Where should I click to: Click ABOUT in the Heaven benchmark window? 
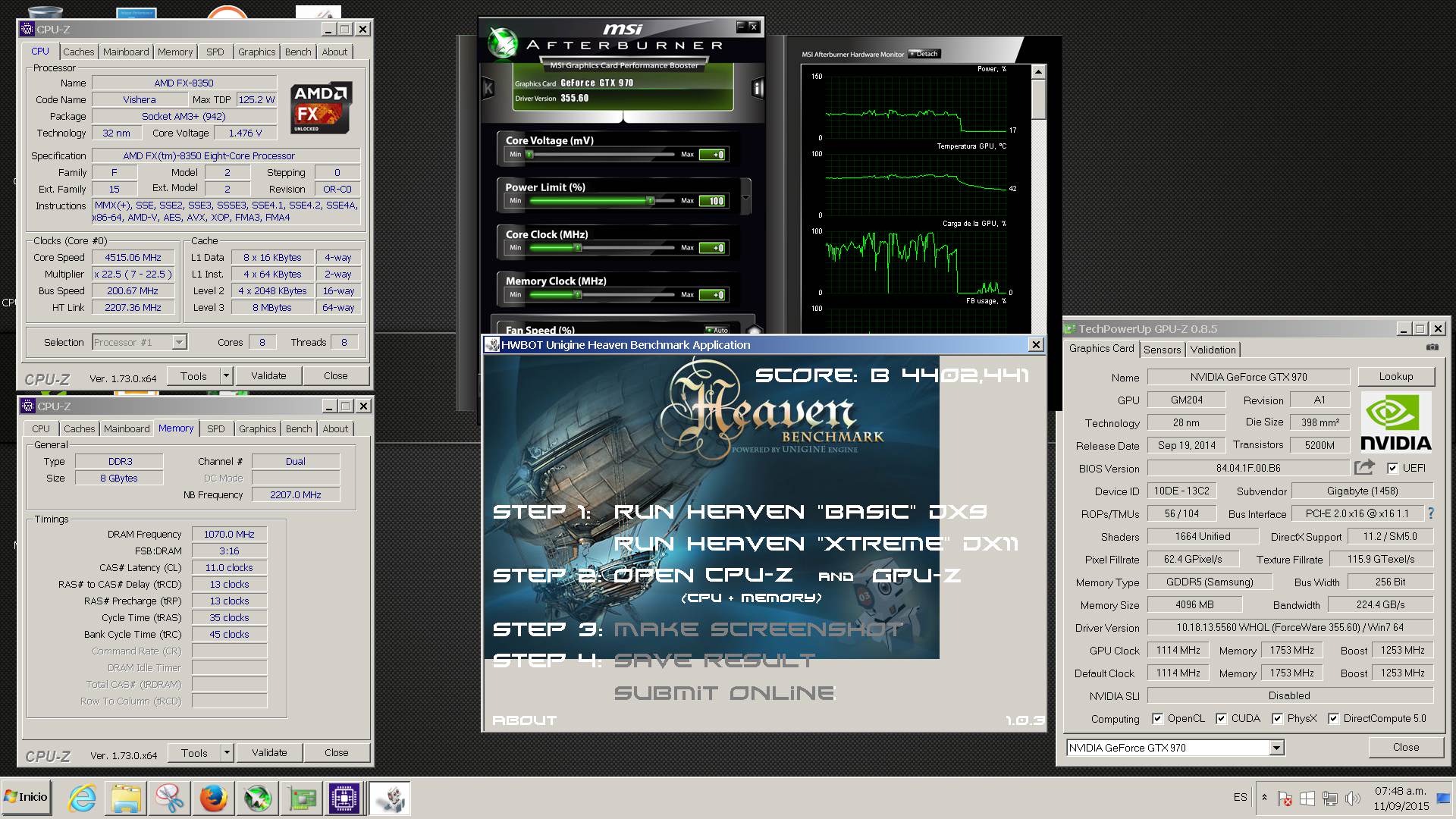524,720
